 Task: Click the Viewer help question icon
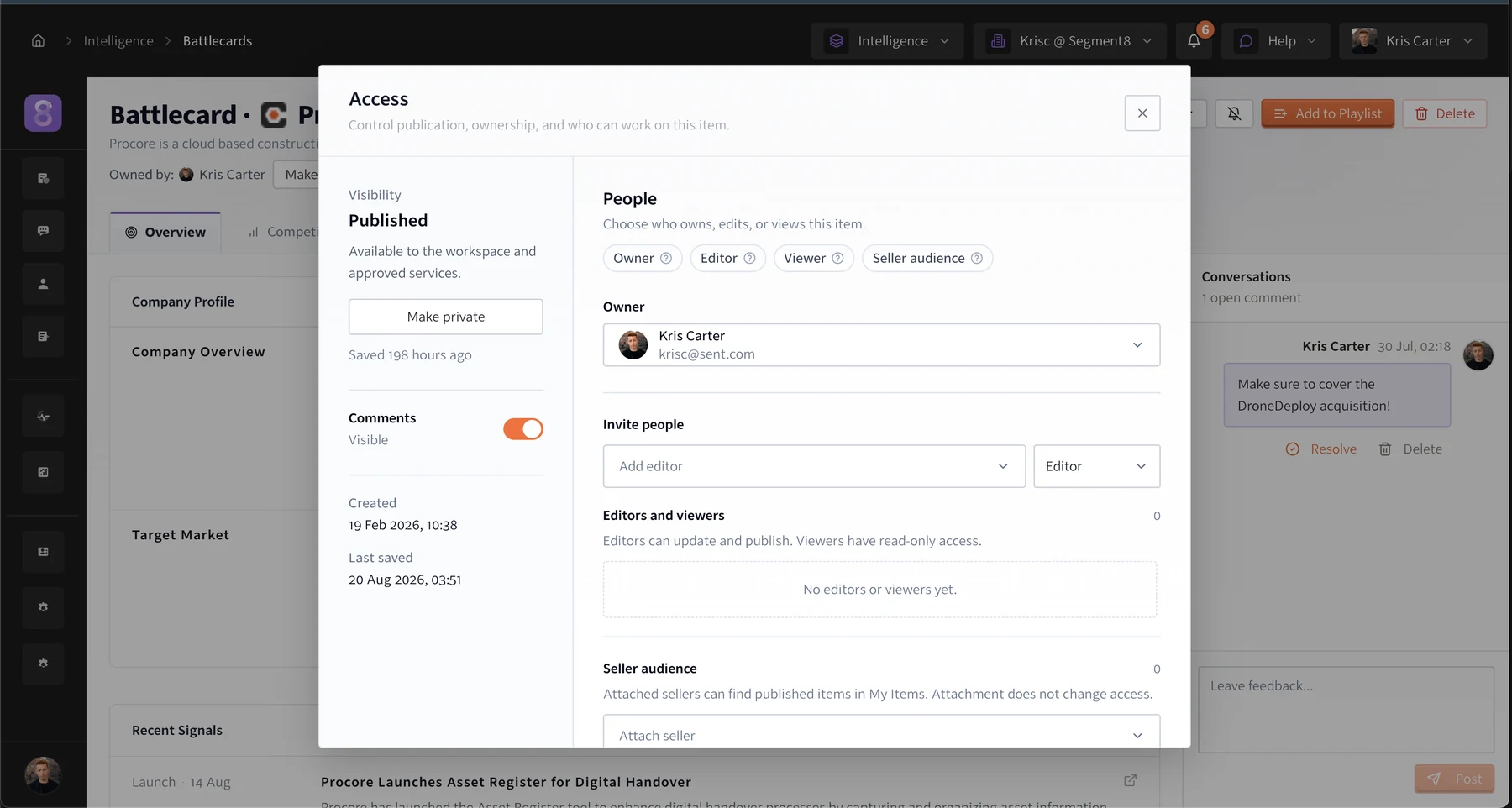pyautogui.click(x=837, y=258)
